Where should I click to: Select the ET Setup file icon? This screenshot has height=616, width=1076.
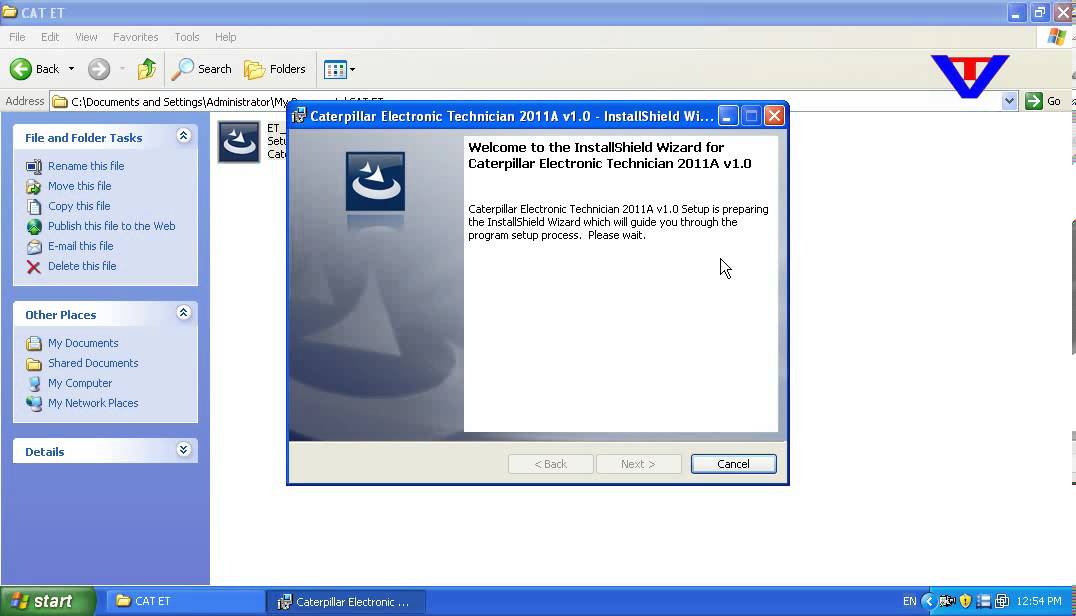239,142
